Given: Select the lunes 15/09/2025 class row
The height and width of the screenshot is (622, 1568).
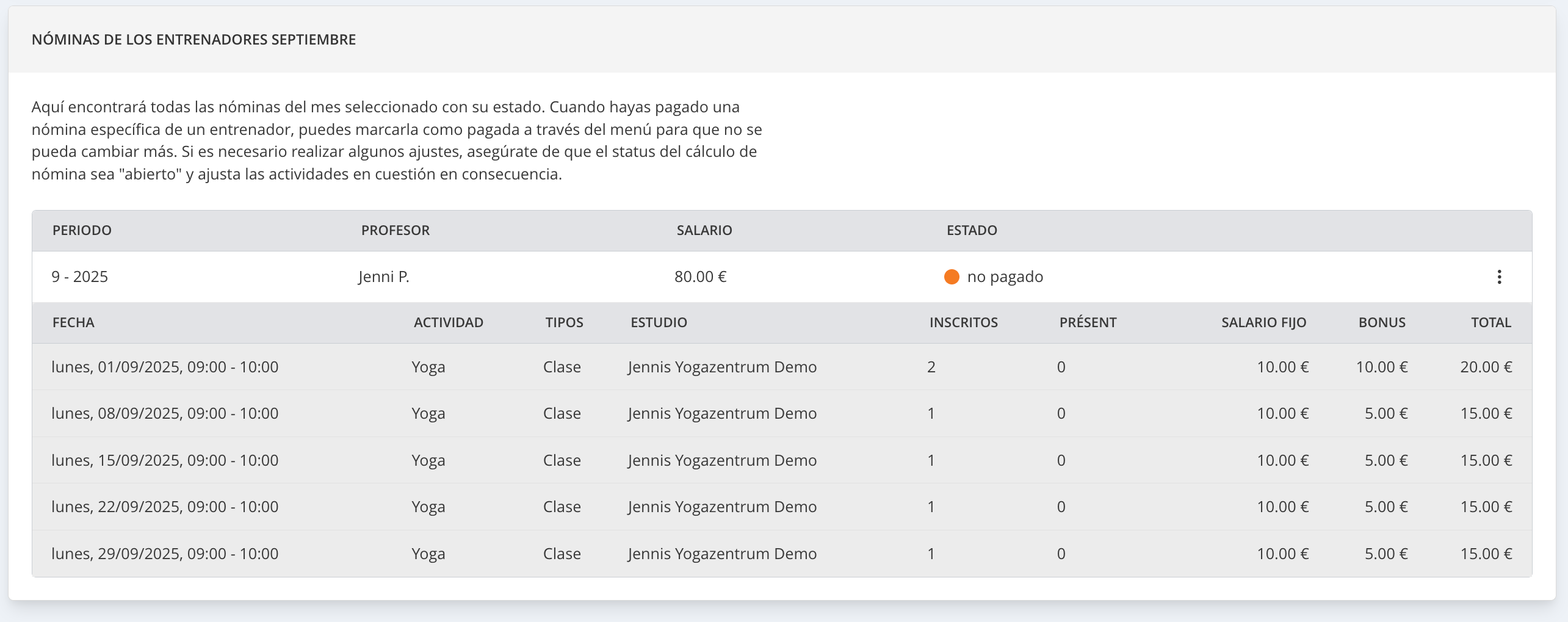Looking at the screenshot, I should coord(165,460).
